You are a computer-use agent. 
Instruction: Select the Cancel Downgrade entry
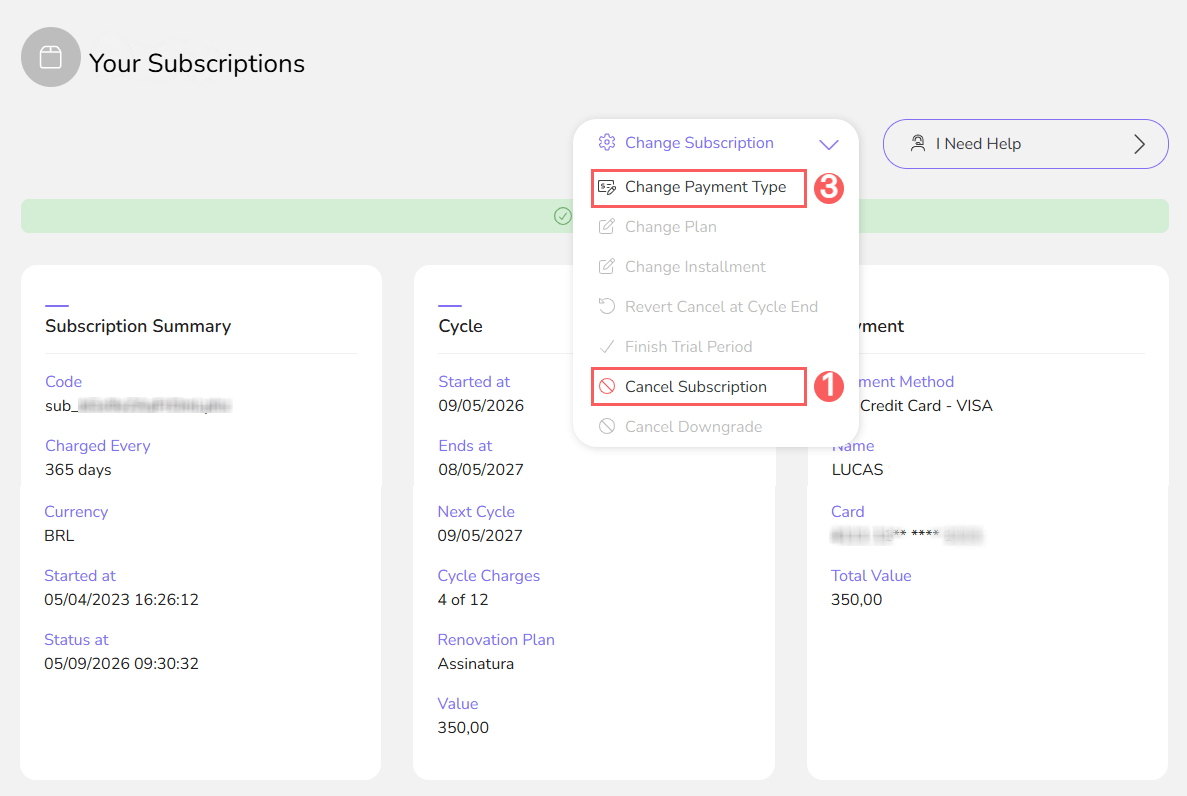(693, 427)
